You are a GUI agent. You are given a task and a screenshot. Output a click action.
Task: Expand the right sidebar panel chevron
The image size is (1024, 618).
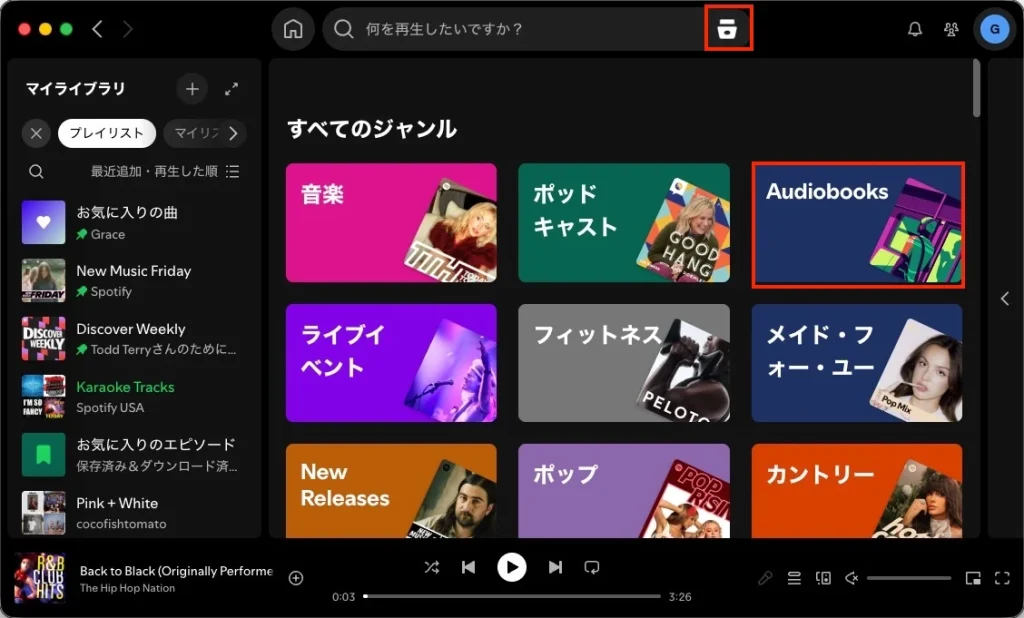pyautogui.click(x=1004, y=299)
